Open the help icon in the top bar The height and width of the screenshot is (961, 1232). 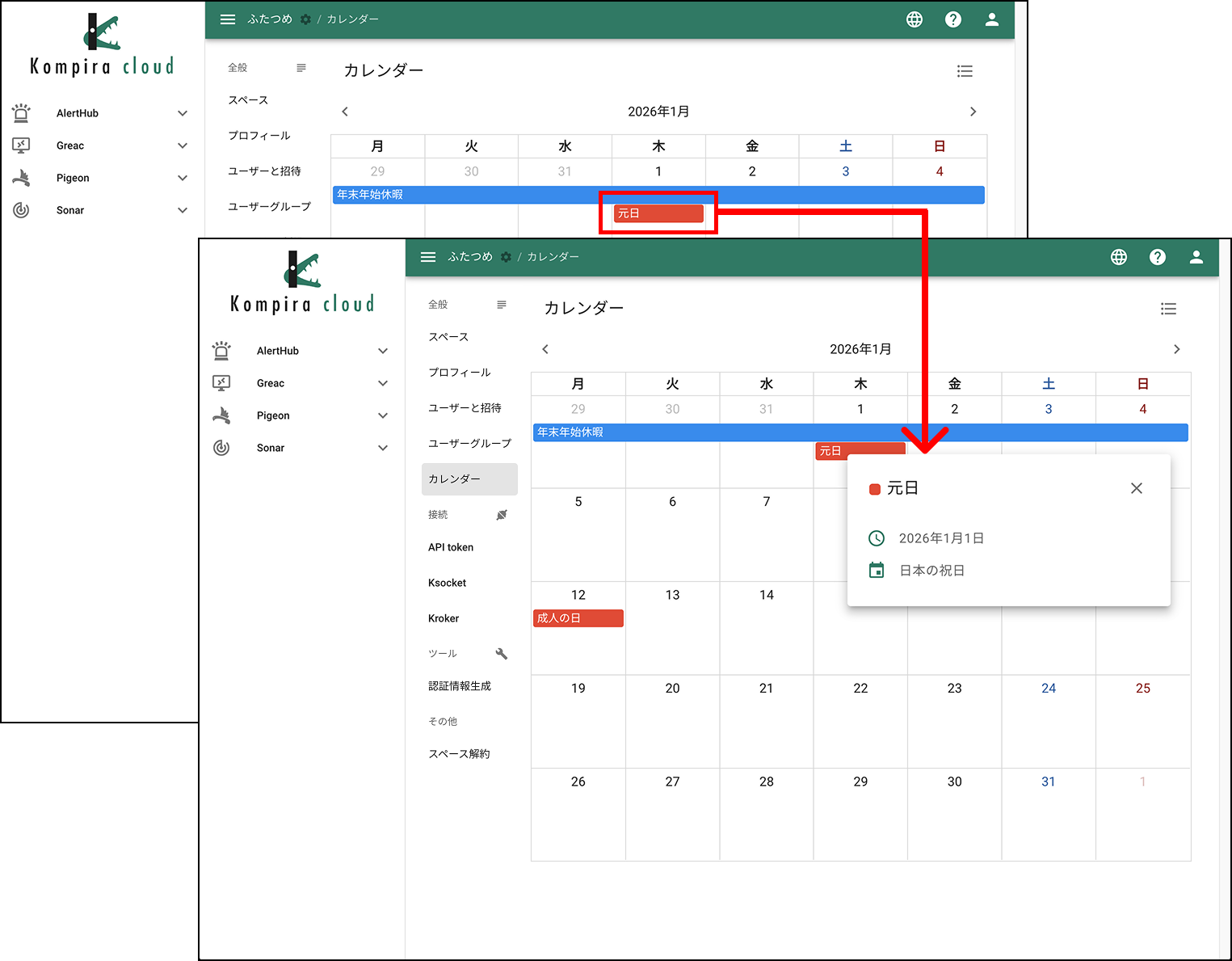(x=1158, y=257)
